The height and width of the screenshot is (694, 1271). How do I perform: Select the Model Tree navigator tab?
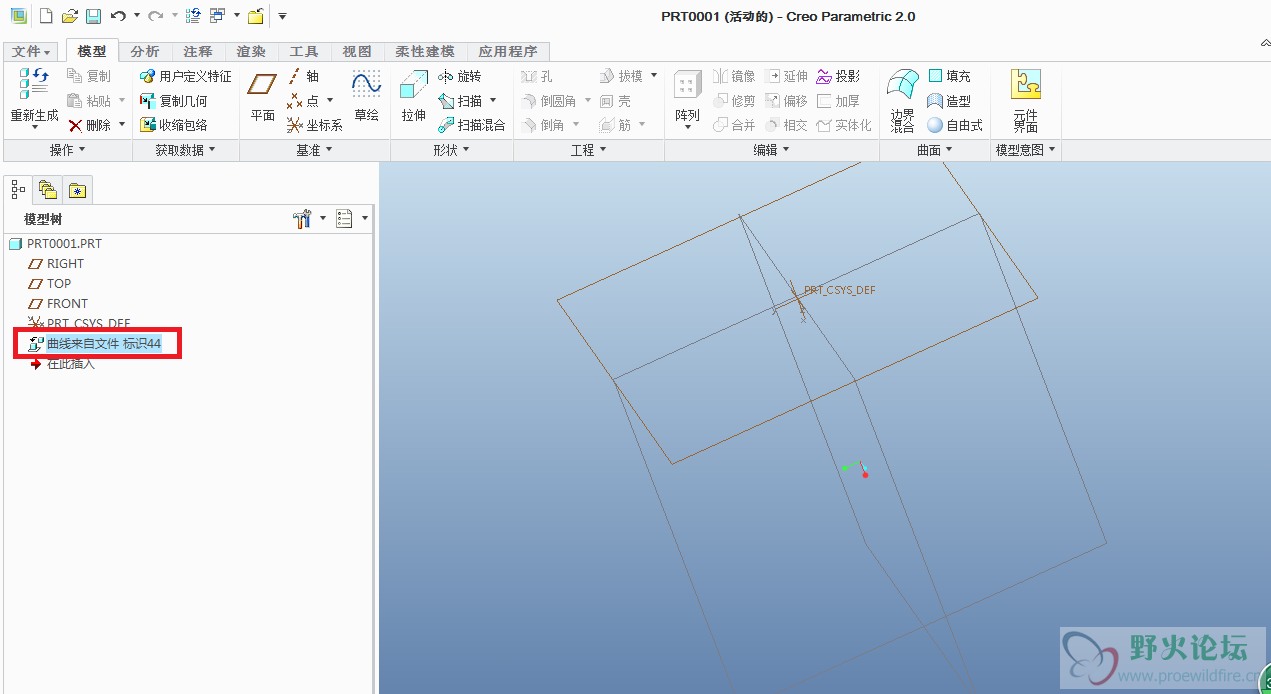(x=18, y=189)
